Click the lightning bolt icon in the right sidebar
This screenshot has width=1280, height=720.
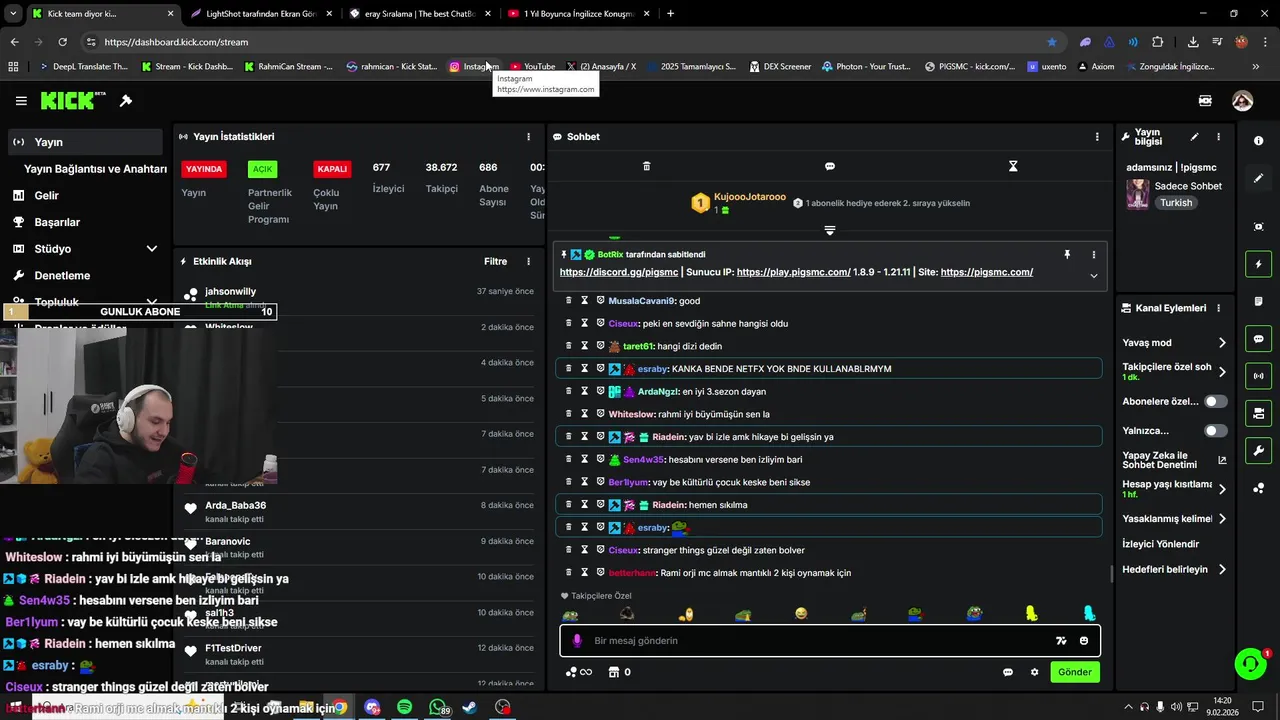(1258, 264)
